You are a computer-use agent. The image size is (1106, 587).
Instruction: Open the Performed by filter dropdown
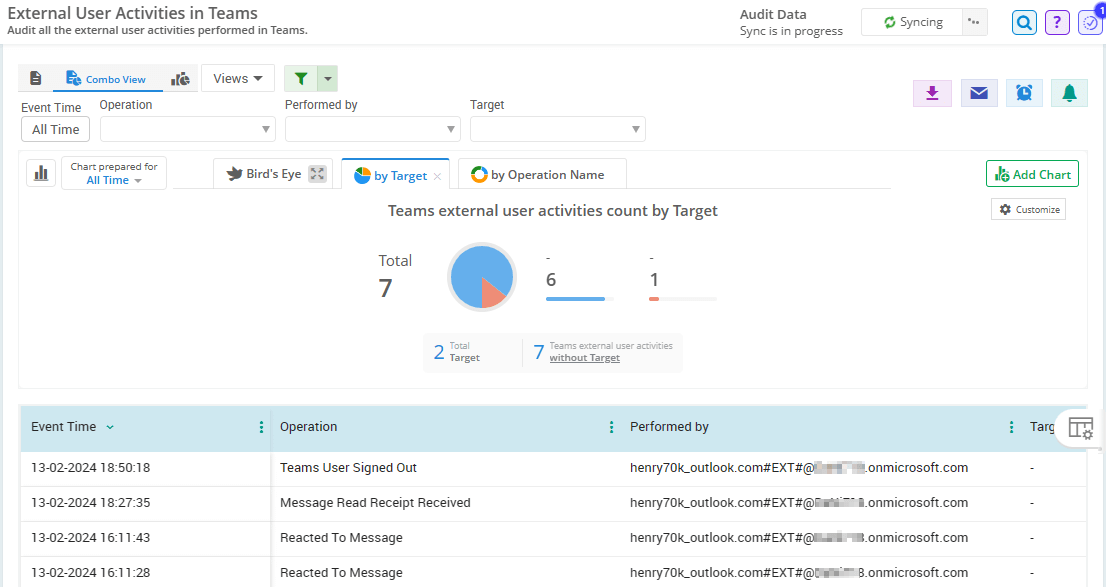373,129
